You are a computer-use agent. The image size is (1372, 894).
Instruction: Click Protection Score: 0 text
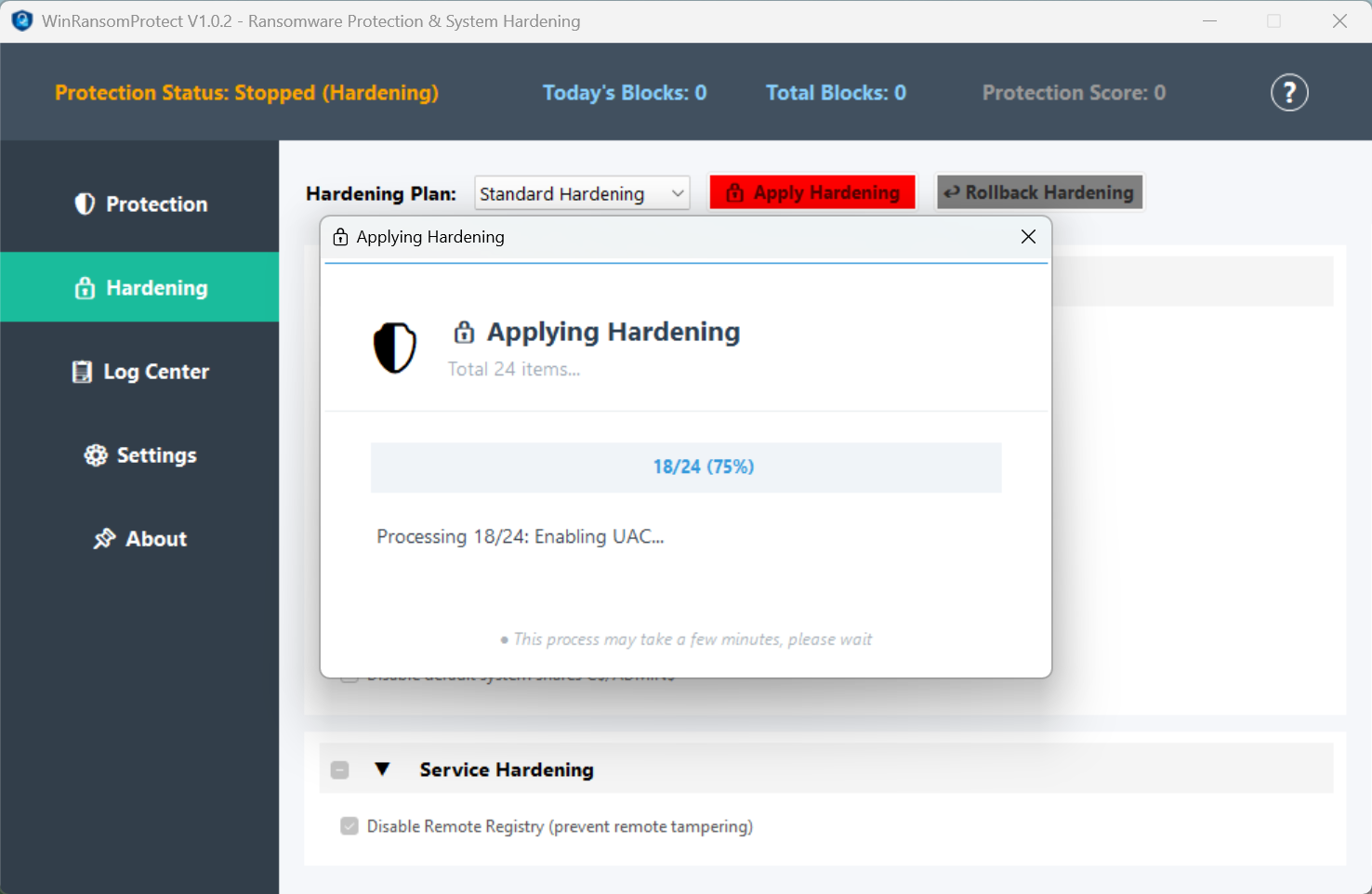click(1074, 93)
